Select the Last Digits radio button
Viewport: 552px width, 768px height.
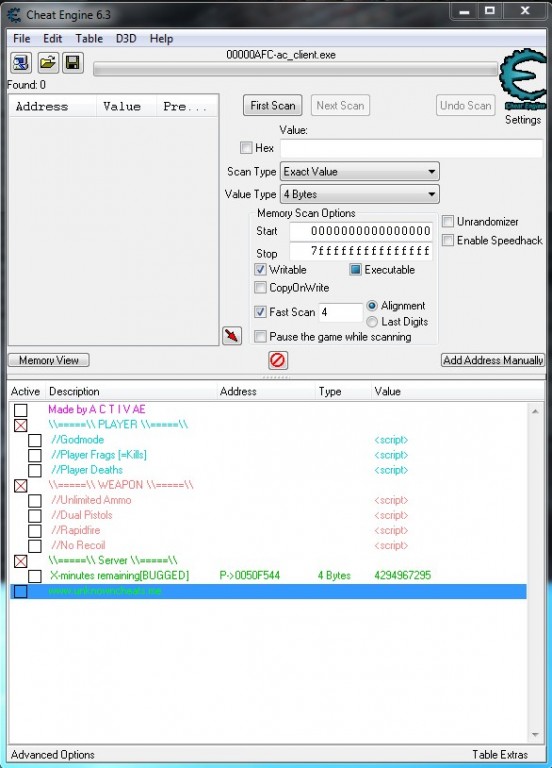(x=372, y=322)
